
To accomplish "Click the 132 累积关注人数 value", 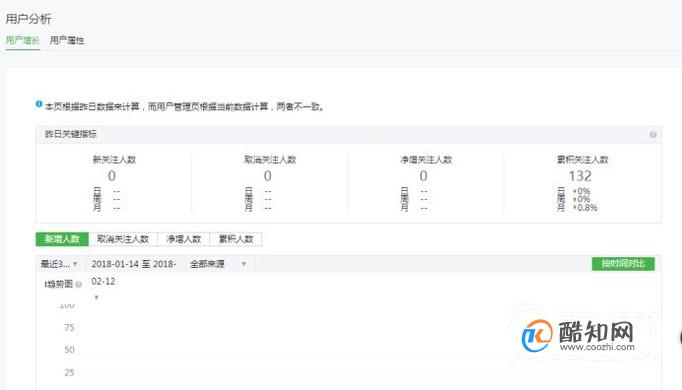I will [580, 176].
